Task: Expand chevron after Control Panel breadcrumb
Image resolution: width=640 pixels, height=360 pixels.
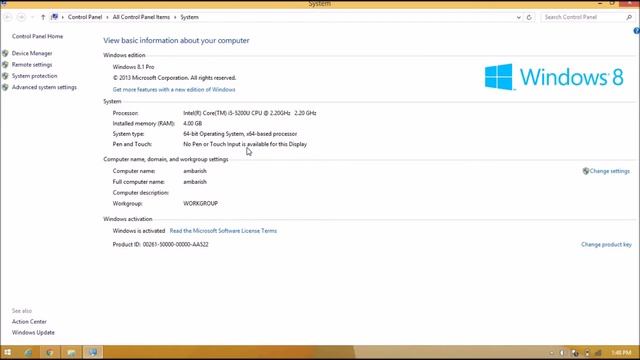Action: tap(108, 17)
